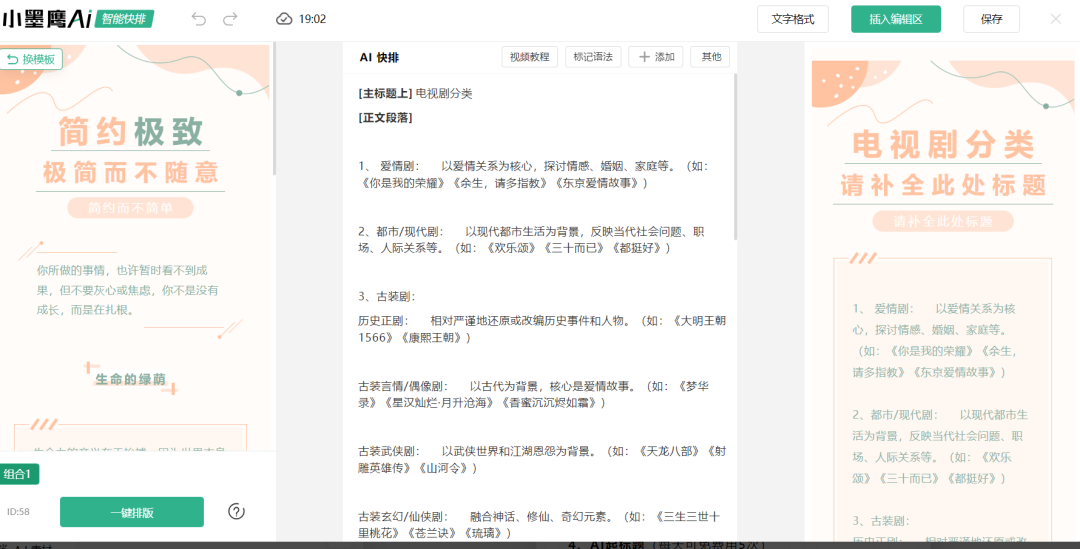Open the 文字格式 text format options
Image resolution: width=1080 pixels, height=549 pixels.
pyautogui.click(x=793, y=19)
